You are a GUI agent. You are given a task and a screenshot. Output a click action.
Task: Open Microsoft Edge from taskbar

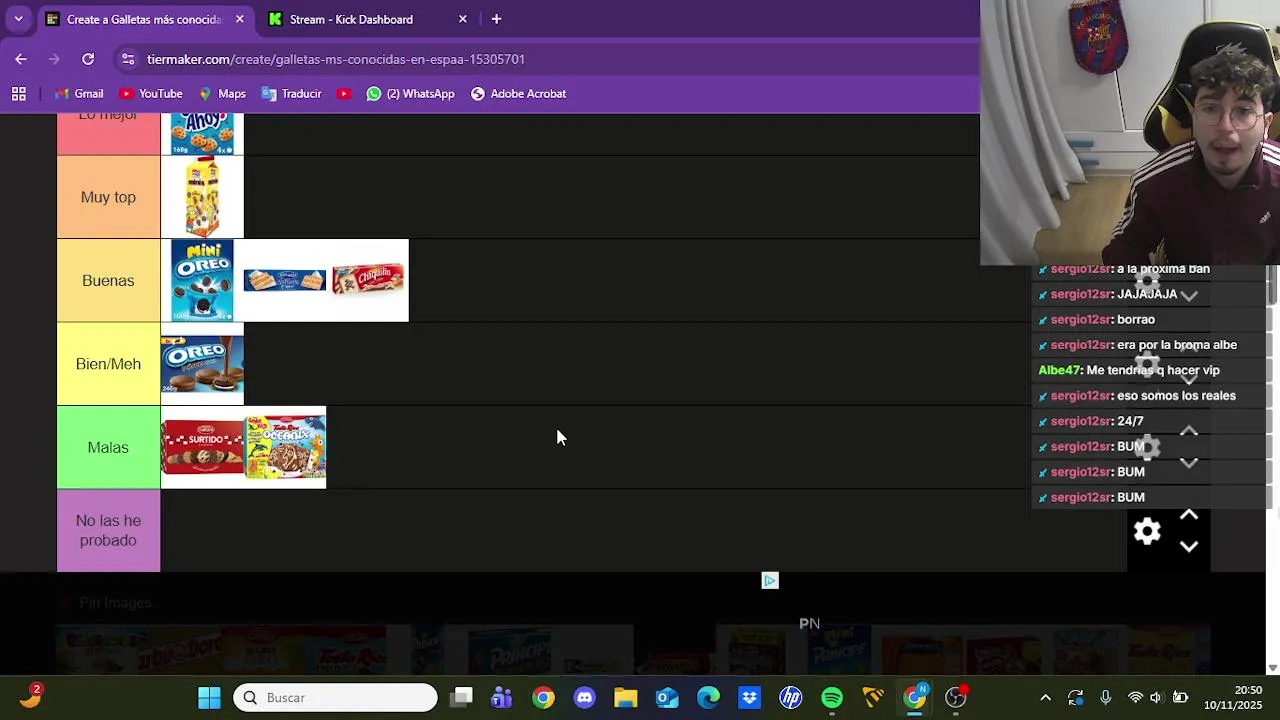click(708, 697)
